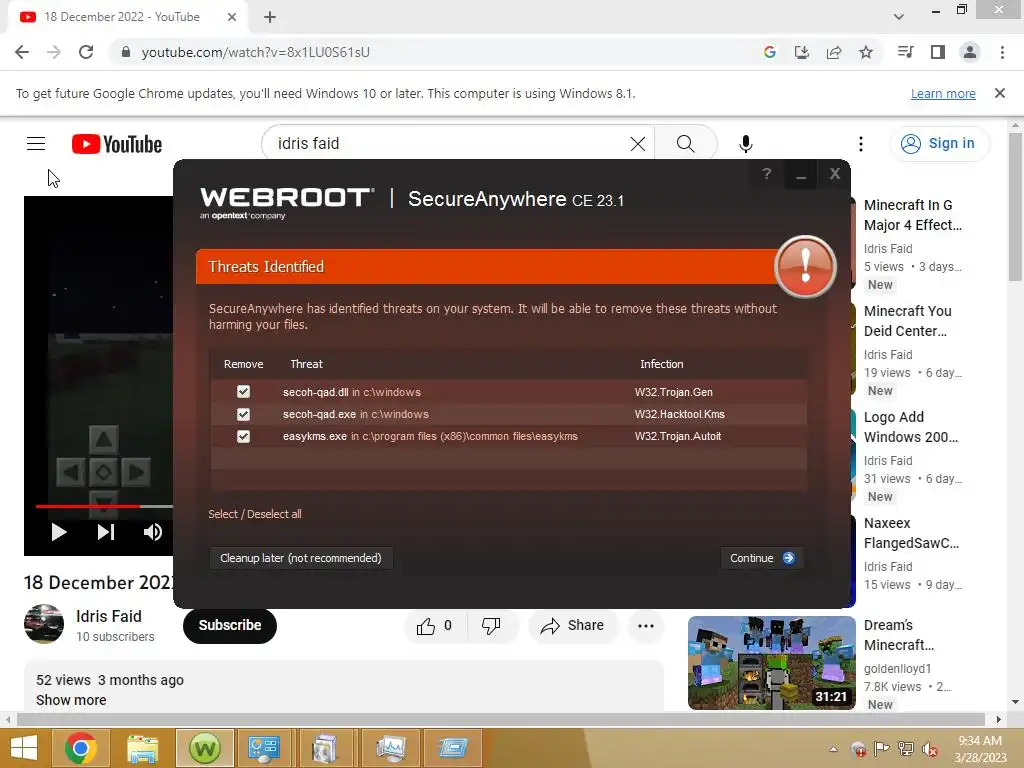Click the muted volume tray icon
The height and width of the screenshot is (768, 1024).
tap(930, 749)
